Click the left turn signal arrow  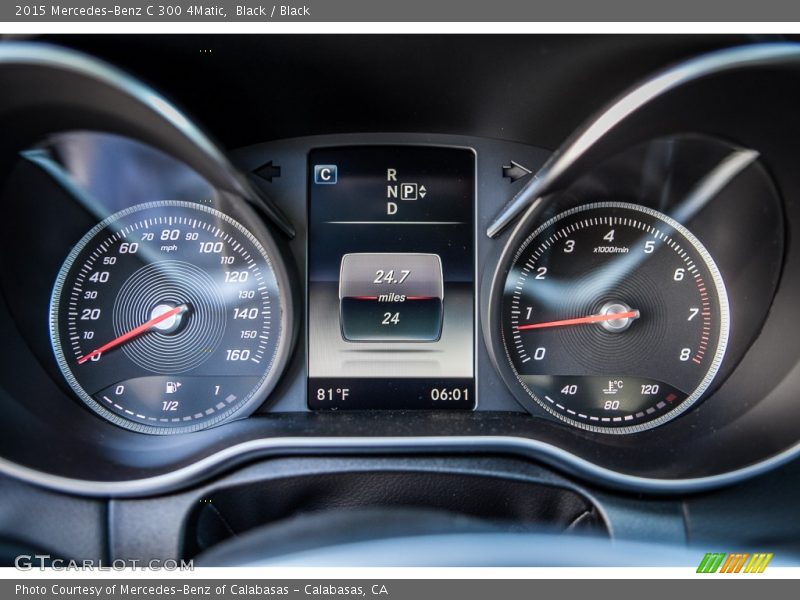(x=267, y=171)
